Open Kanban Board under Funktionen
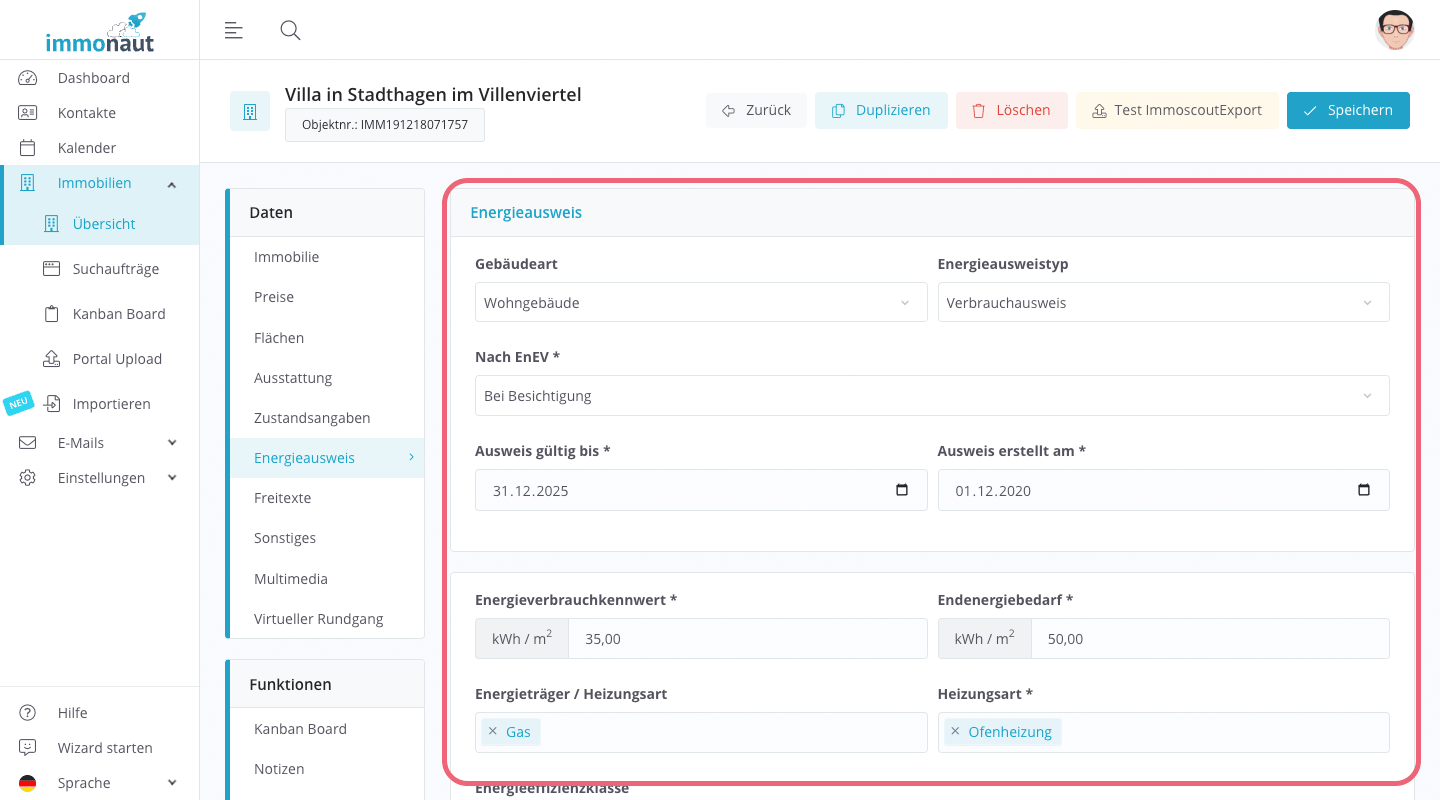This screenshot has height=800, width=1440. (x=327, y=729)
